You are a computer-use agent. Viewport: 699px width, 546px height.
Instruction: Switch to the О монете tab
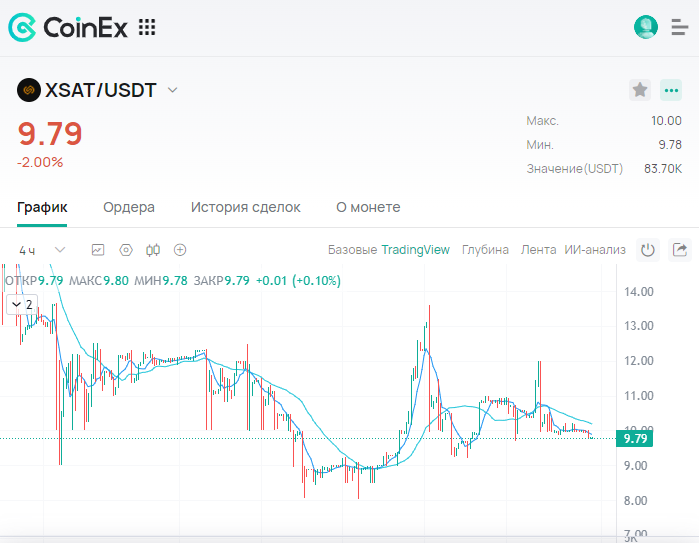[368, 207]
